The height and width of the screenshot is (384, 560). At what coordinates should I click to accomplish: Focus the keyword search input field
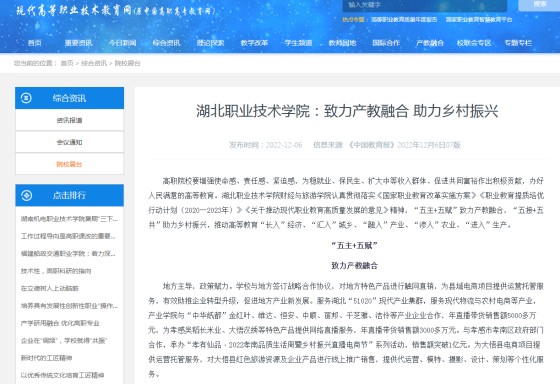(x=425, y=5)
